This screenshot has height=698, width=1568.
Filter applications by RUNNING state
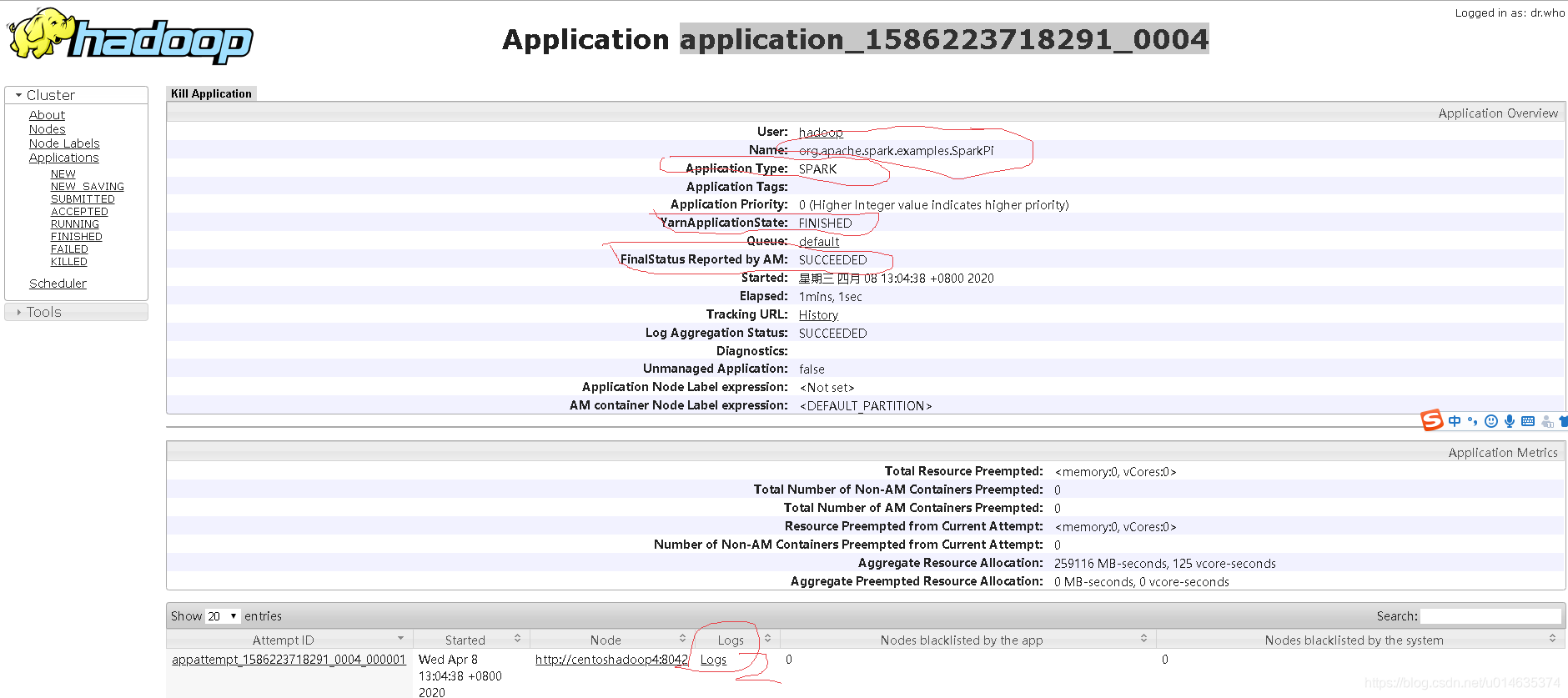coord(74,224)
